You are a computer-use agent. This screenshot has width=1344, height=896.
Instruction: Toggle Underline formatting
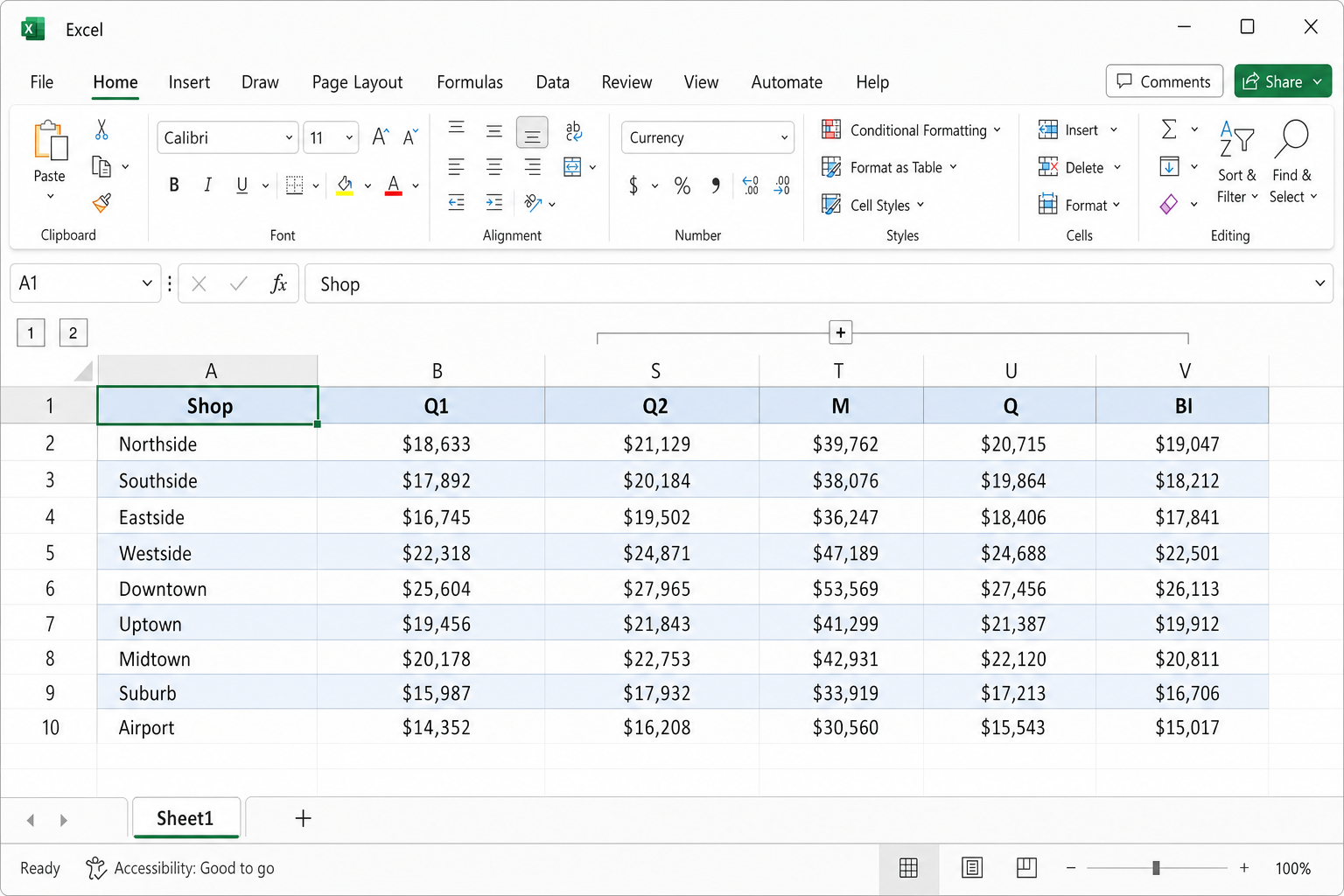click(x=241, y=185)
